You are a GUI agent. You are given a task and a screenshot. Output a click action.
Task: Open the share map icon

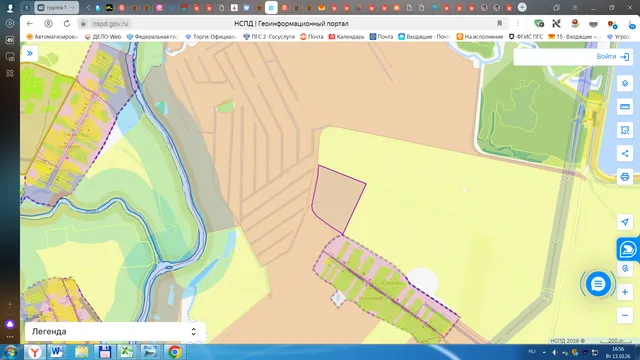coord(624,153)
